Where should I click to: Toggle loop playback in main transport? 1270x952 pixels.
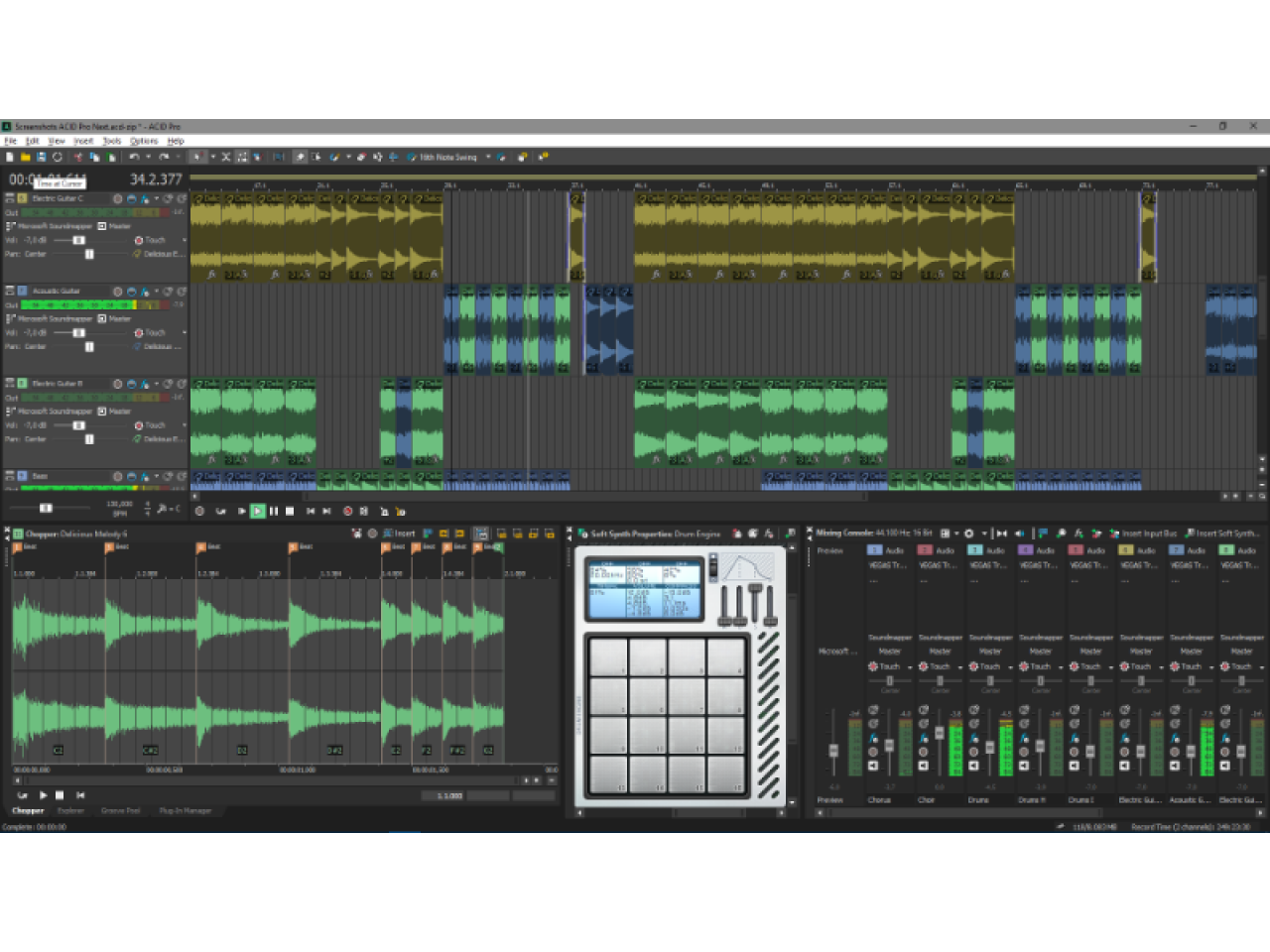tap(220, 511)
